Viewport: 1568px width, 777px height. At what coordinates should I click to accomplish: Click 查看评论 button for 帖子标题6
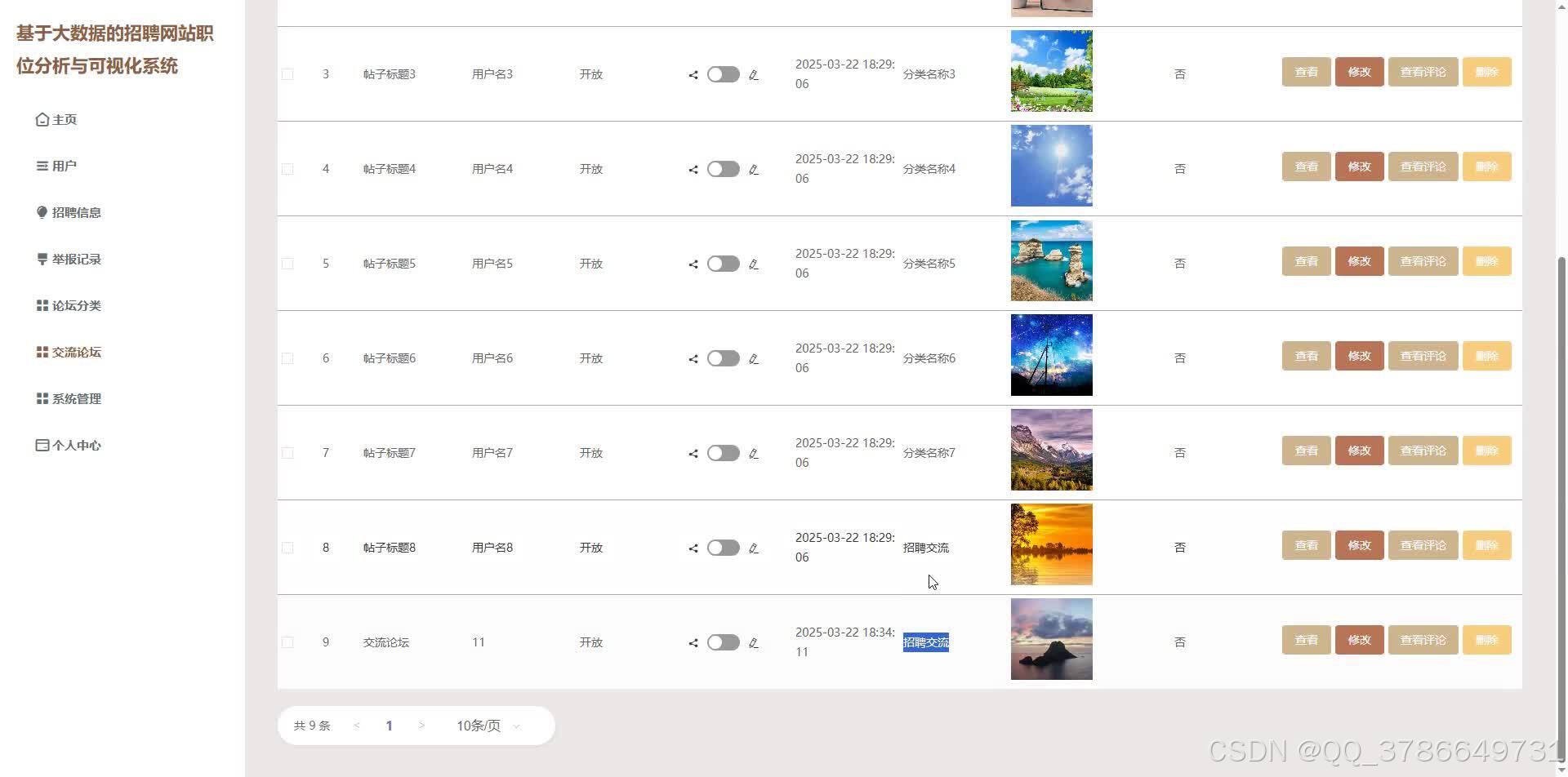click(x=1423, y=356)
